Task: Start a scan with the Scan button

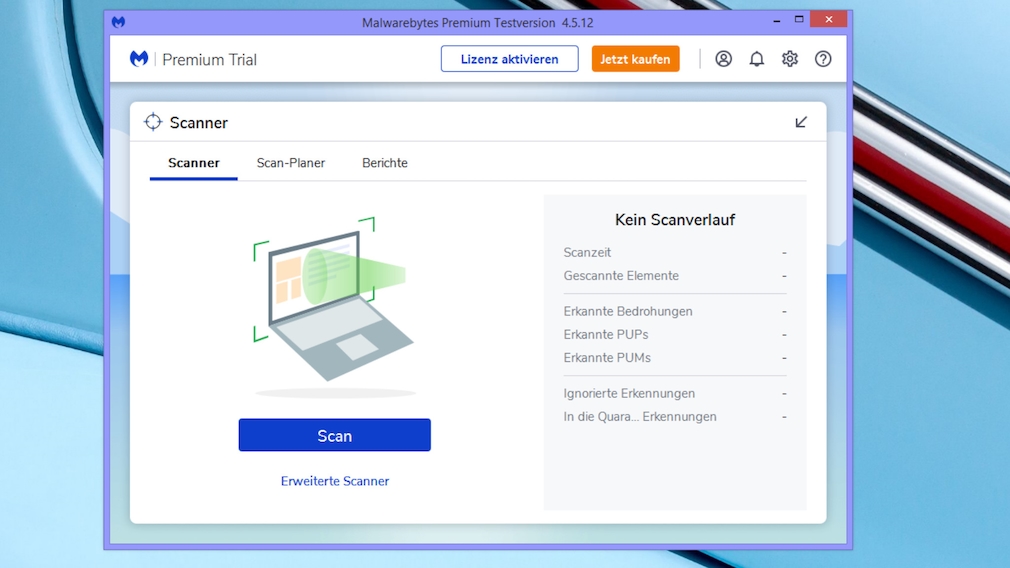Action: click(x=334, y=435)
